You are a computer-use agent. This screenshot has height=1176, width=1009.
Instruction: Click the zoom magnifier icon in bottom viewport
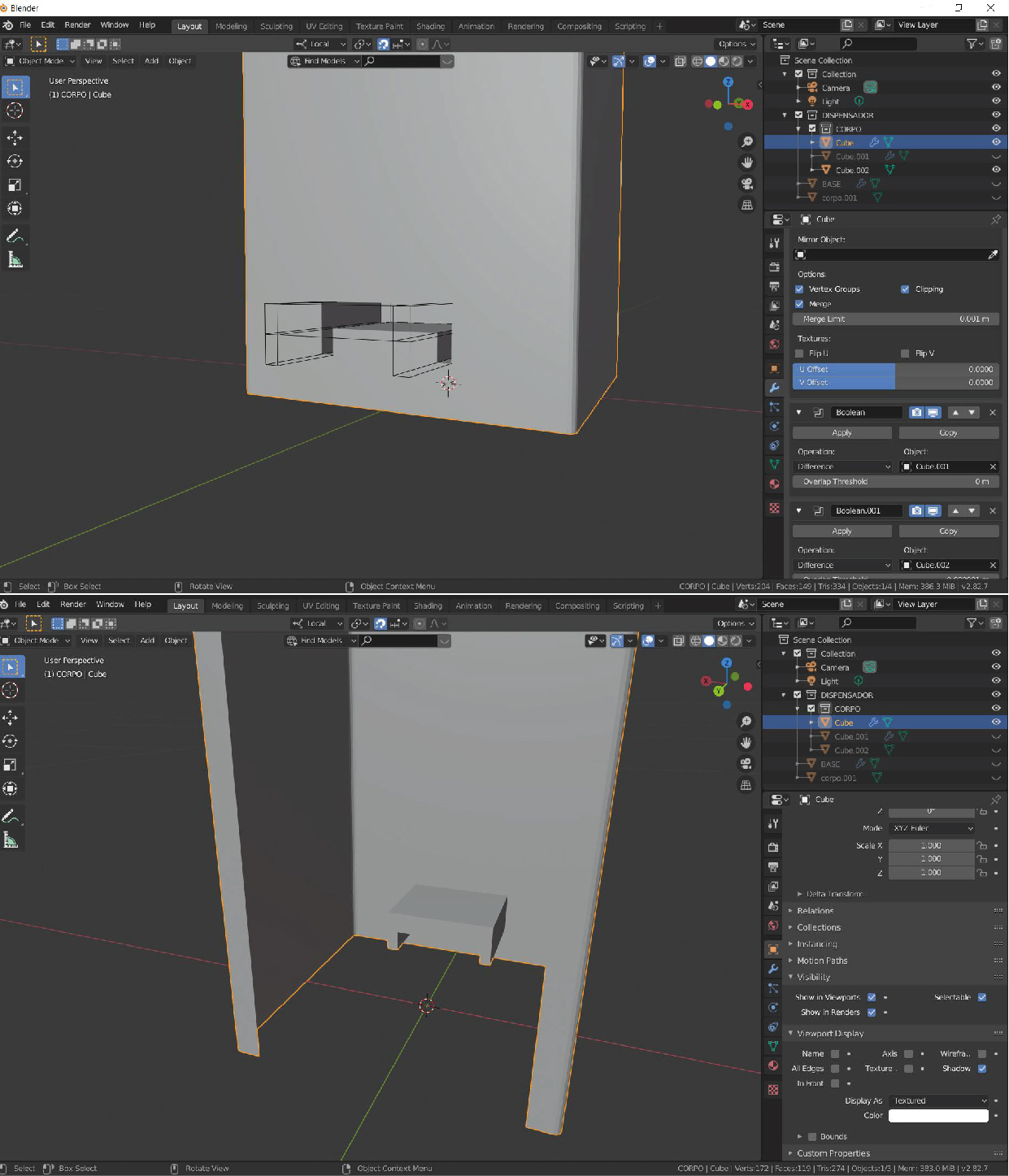click(x=746, y=722)
